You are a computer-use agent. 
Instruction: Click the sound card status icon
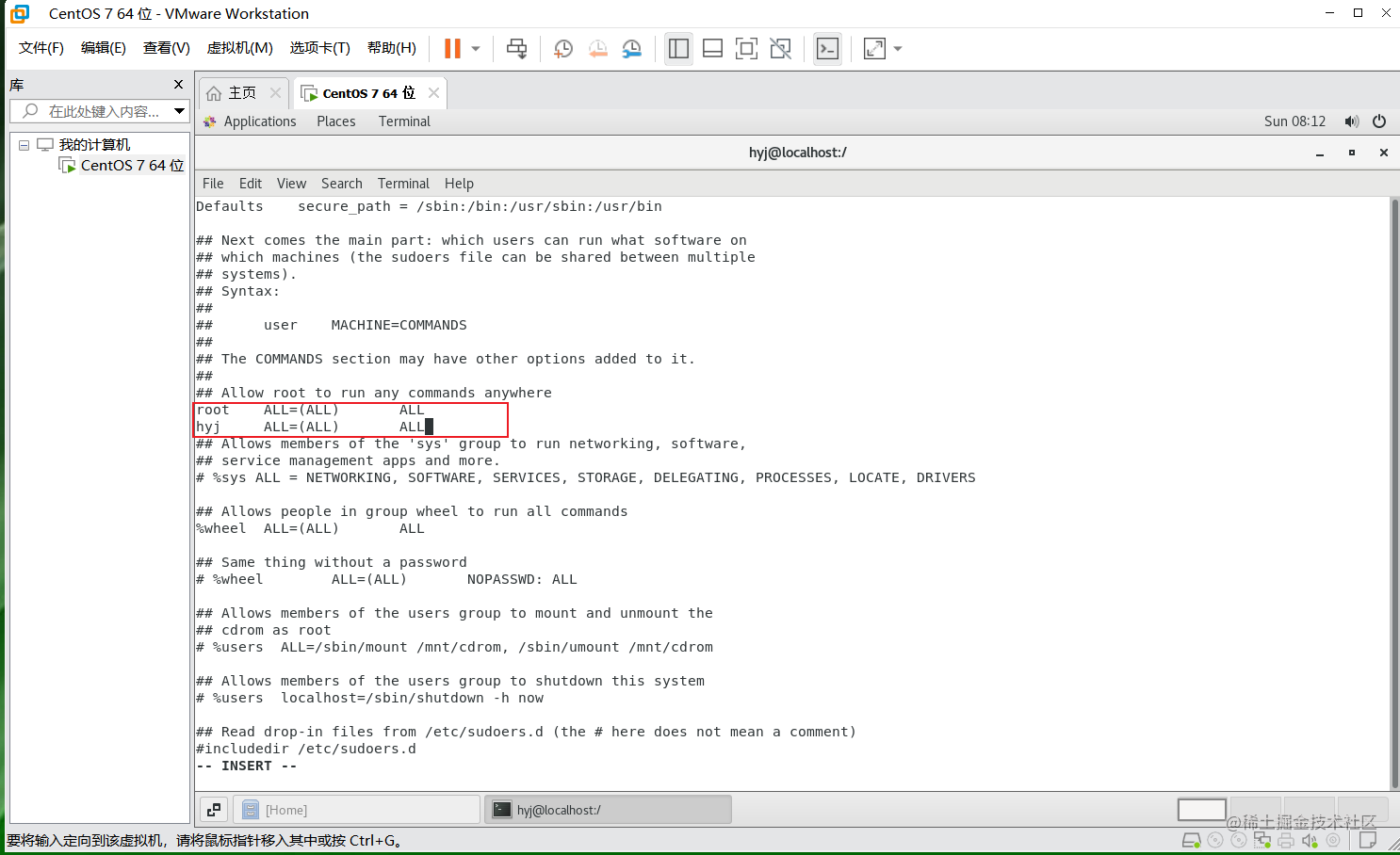tap(1310, 840)
